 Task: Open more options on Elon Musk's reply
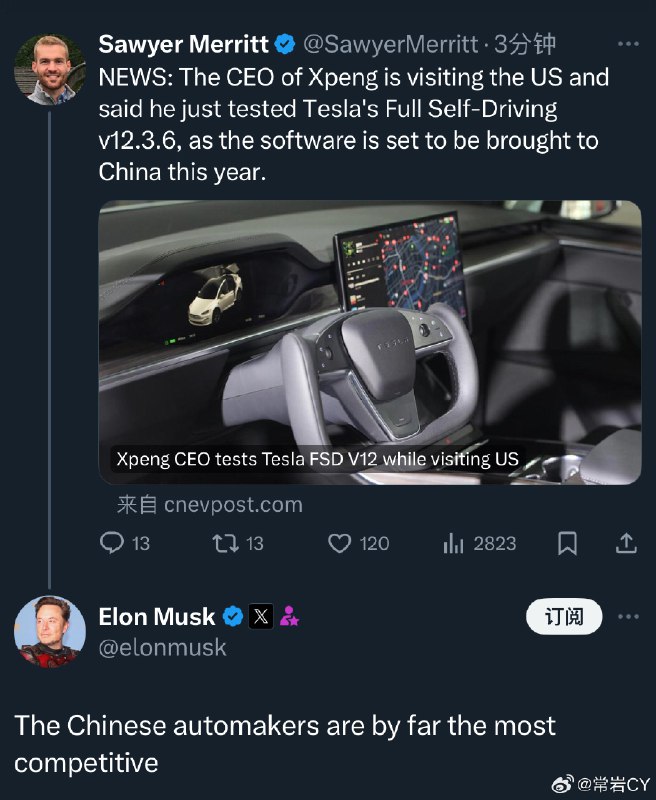coord(628,616)
